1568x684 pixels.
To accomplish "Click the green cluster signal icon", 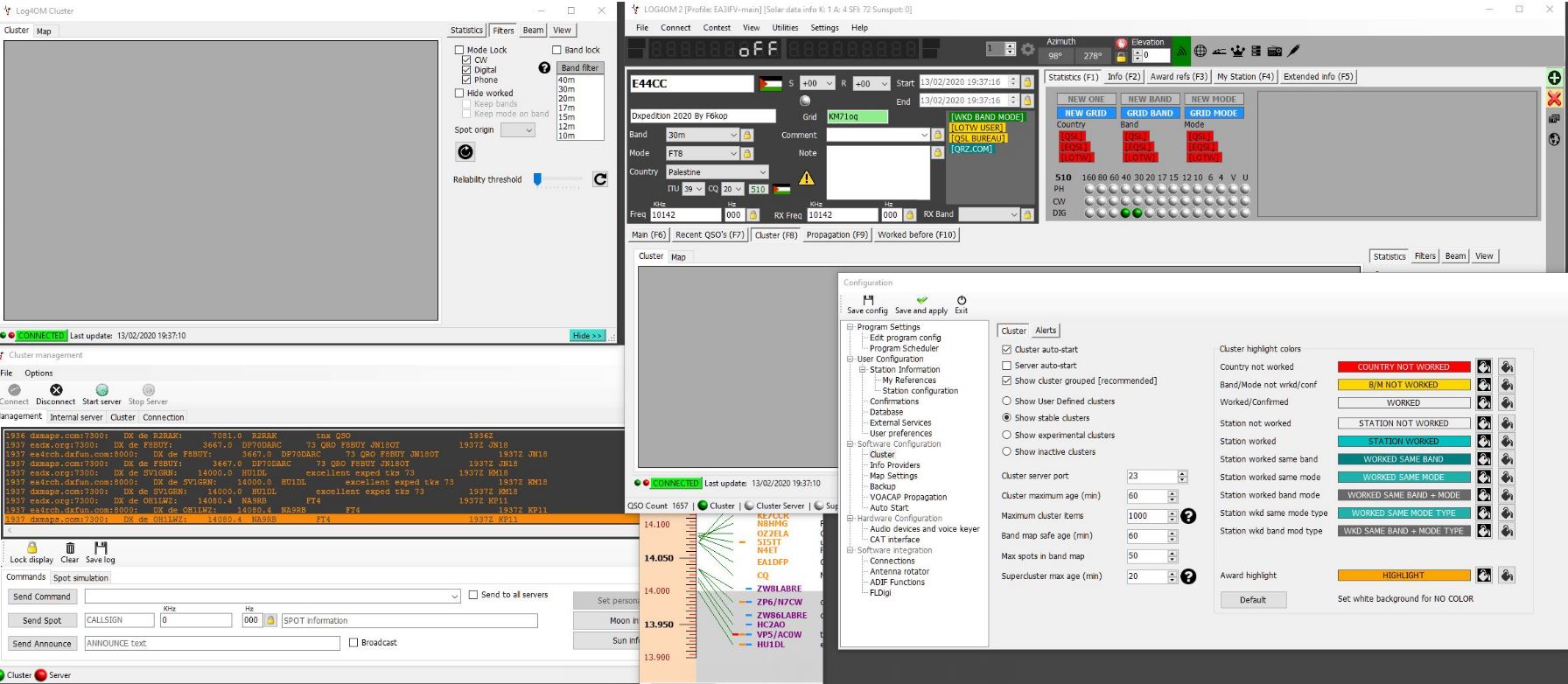I will [1182, 51].
